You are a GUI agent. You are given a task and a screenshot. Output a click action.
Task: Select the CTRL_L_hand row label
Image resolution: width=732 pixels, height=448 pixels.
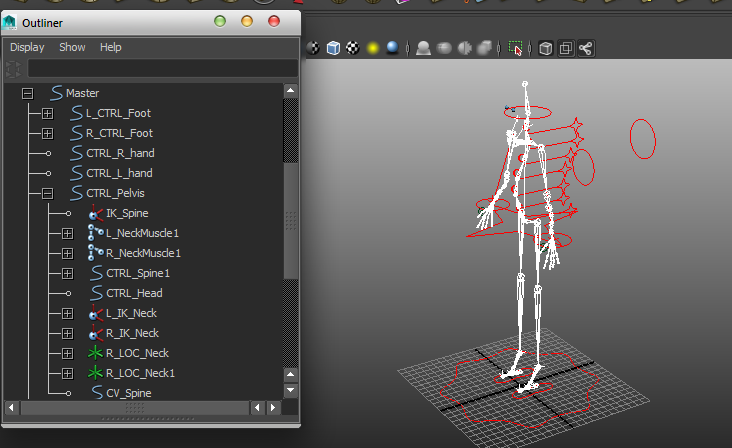[x=119, y=174]
